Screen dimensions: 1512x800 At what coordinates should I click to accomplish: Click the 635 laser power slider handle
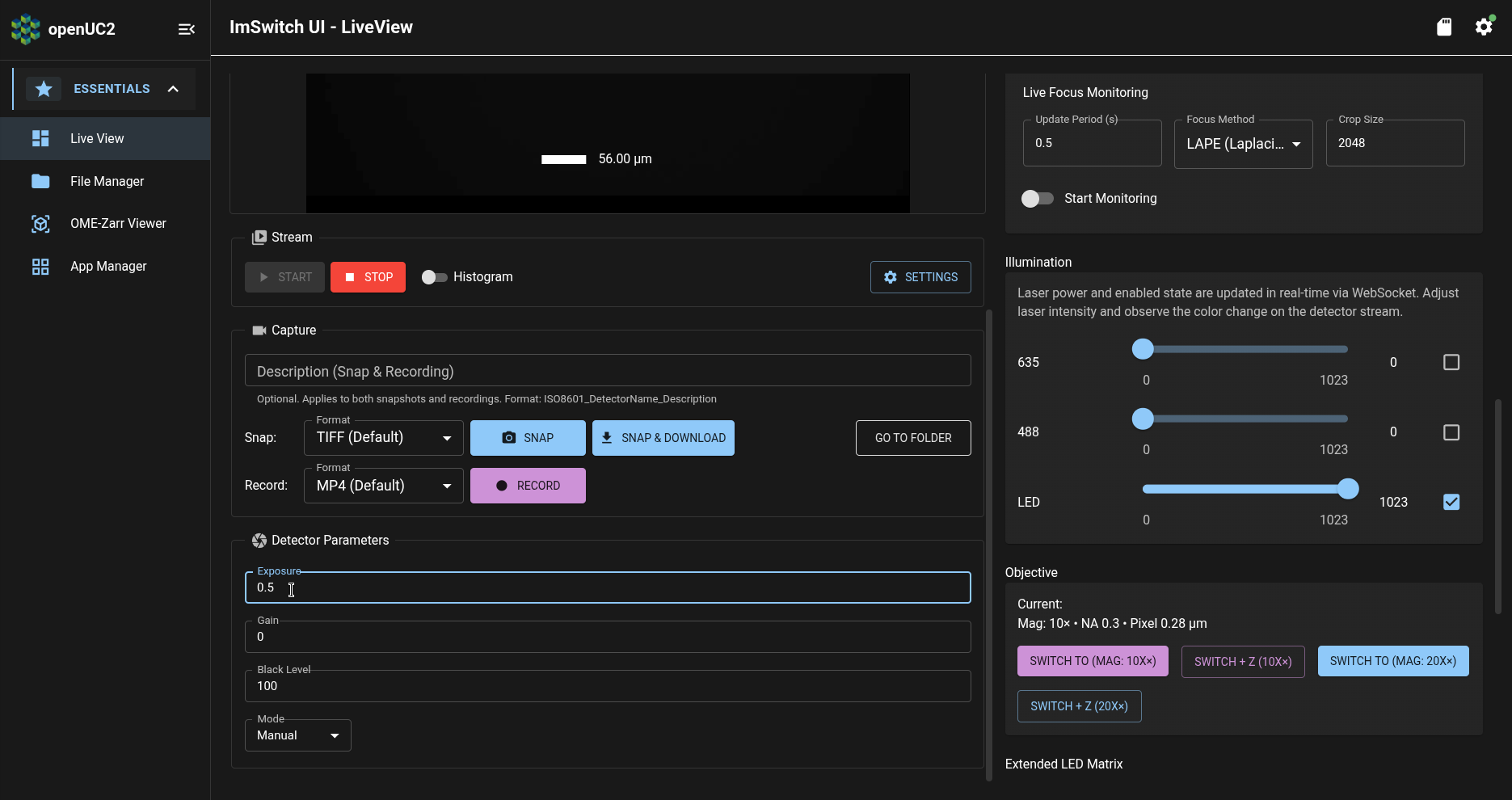[1143, 348]
